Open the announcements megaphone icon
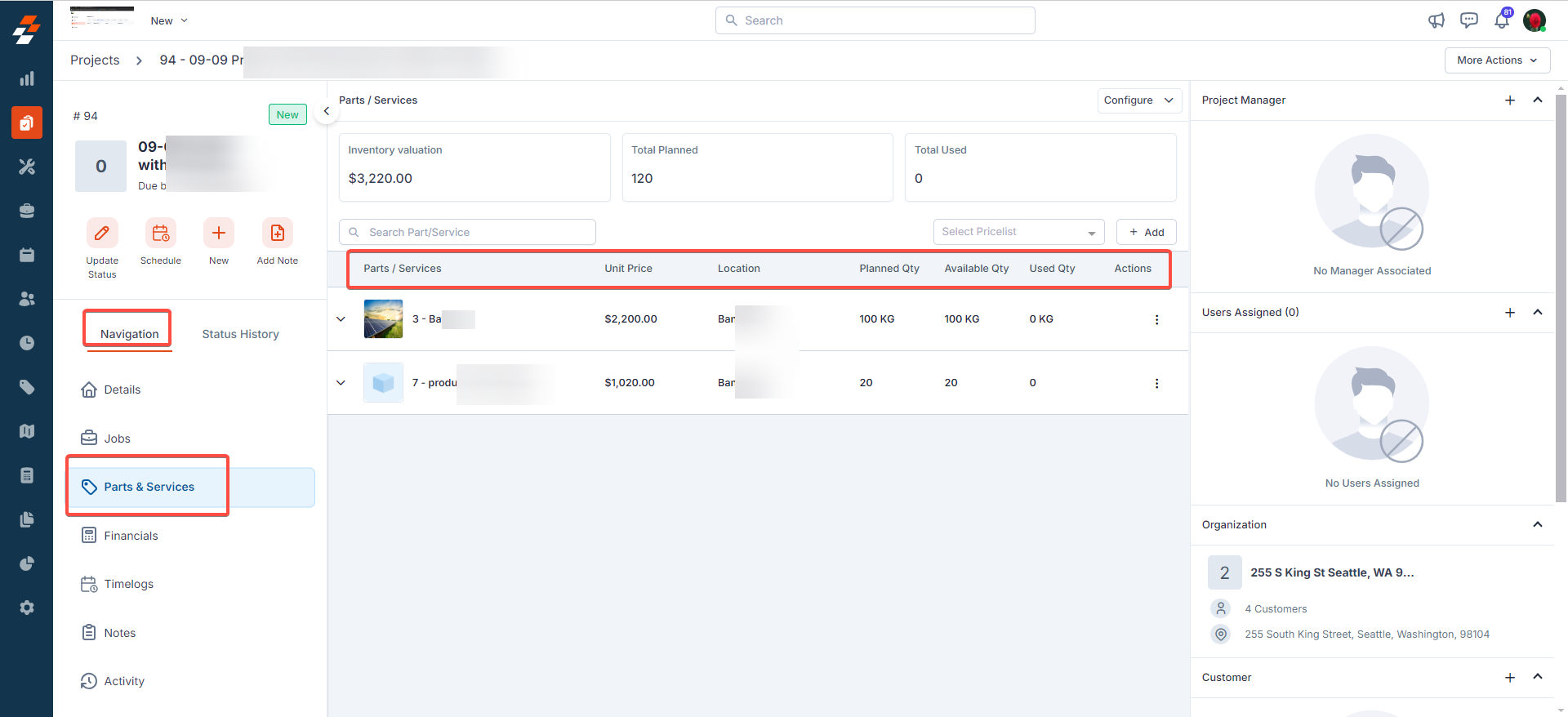1568x717 pixels. coord(1437,20)
